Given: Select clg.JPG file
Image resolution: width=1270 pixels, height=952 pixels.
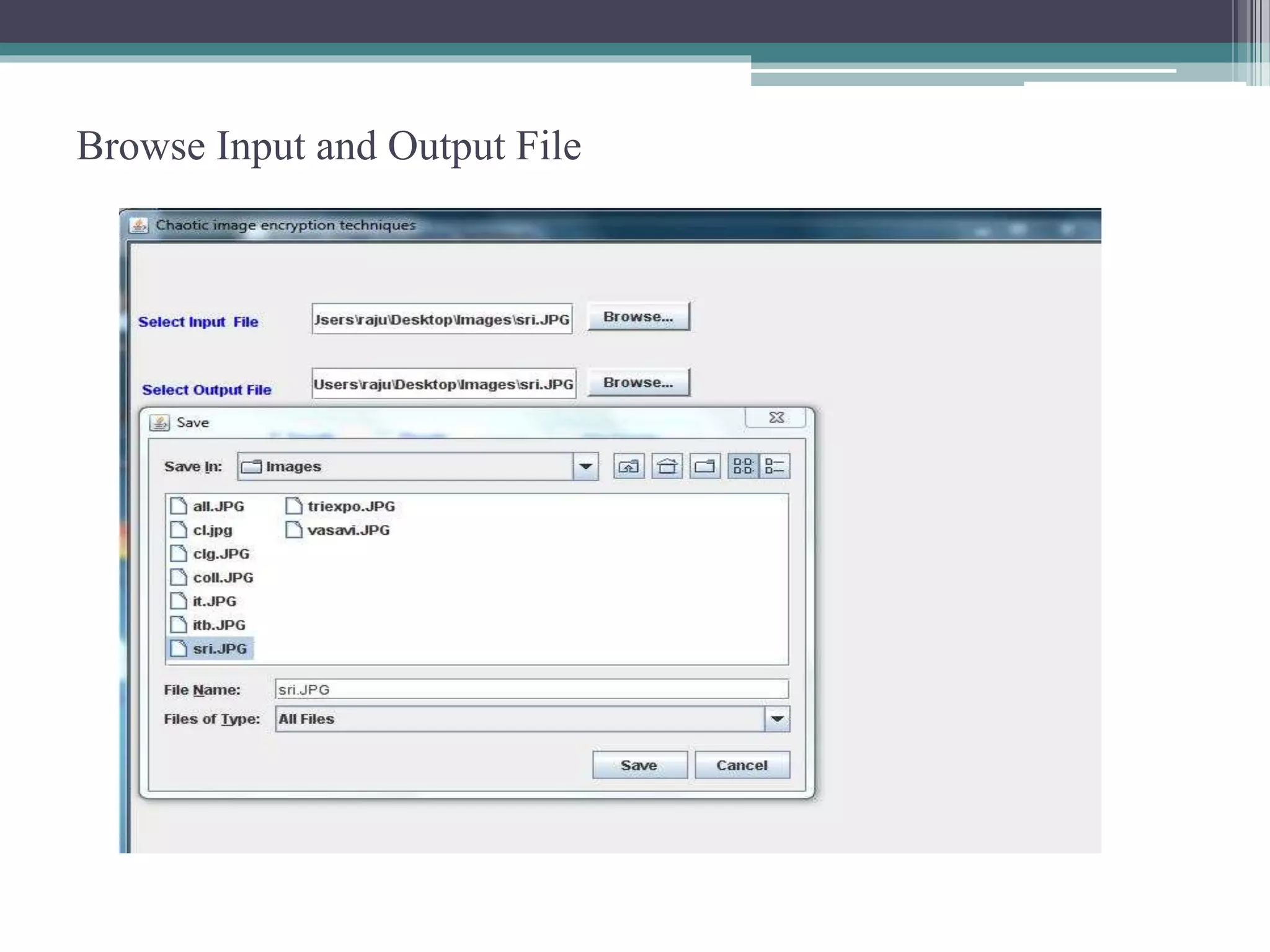Looking at the screenshot, I should click(210, 553).
